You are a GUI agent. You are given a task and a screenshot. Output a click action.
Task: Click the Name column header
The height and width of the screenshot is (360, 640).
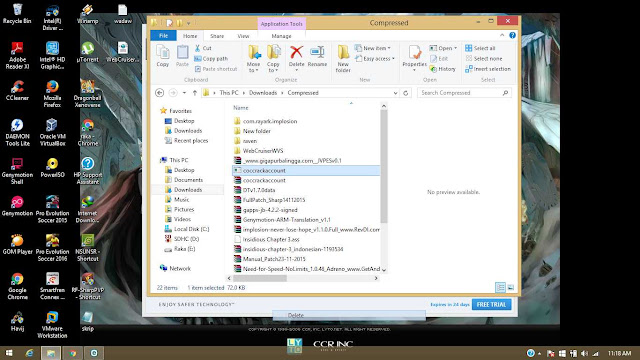[x=241, y=108]
